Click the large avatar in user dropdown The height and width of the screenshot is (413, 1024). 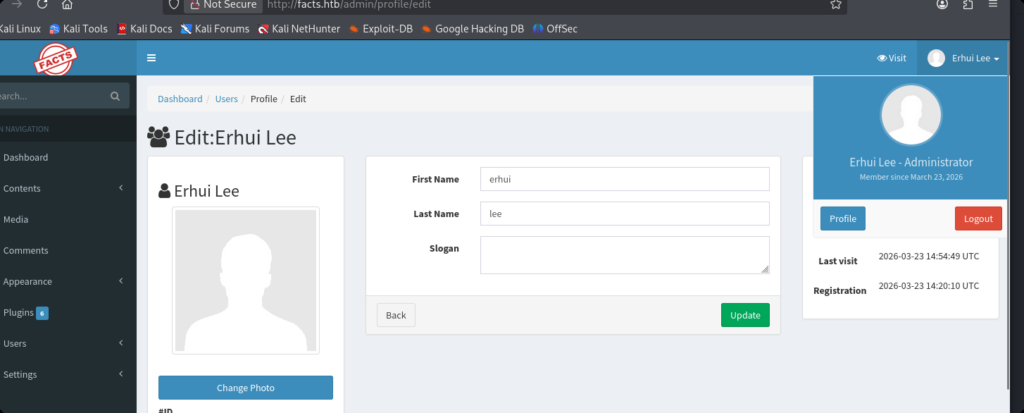[x=910, y=114]
